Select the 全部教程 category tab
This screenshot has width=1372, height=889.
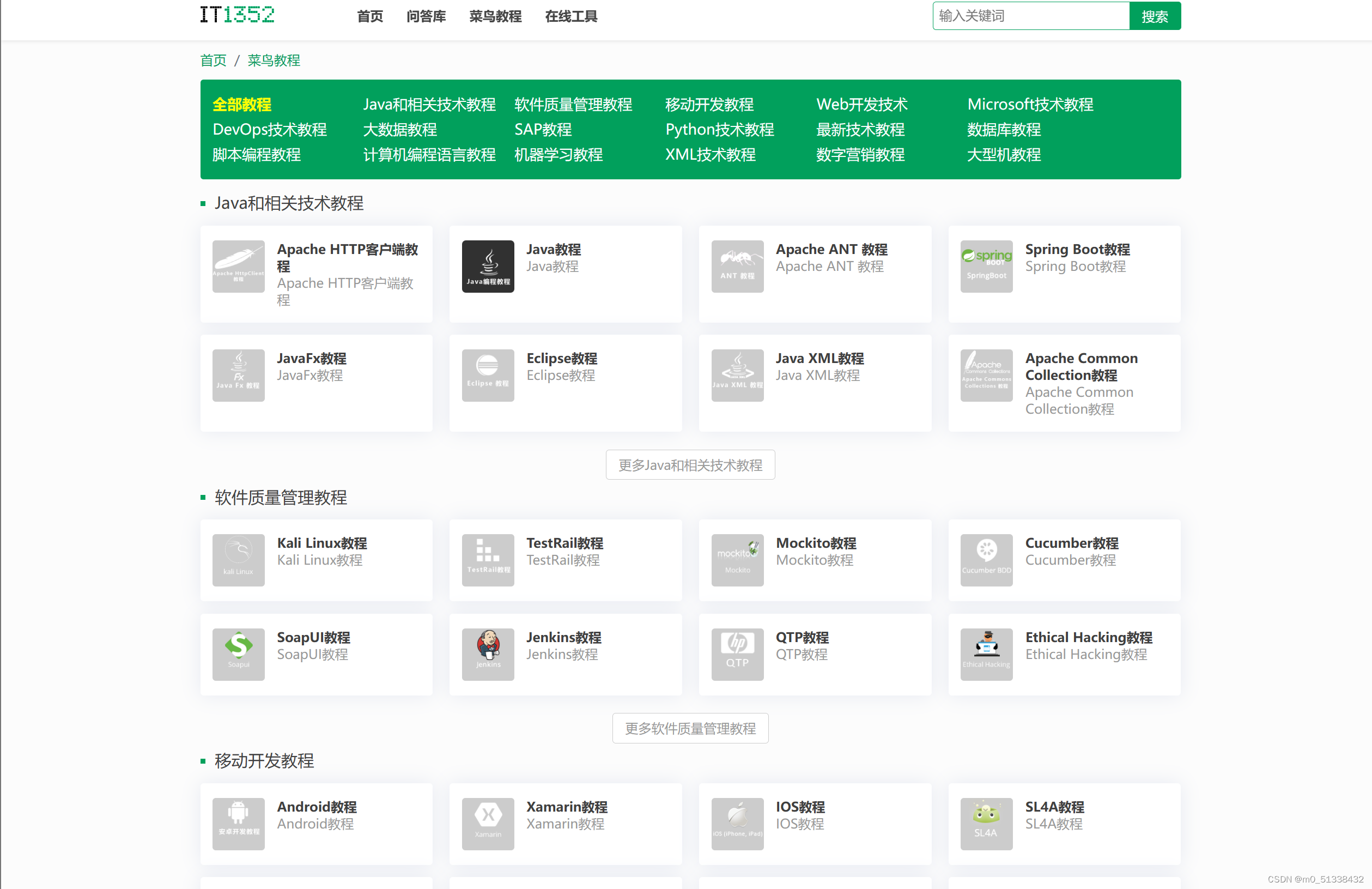[x=241, y=104]
